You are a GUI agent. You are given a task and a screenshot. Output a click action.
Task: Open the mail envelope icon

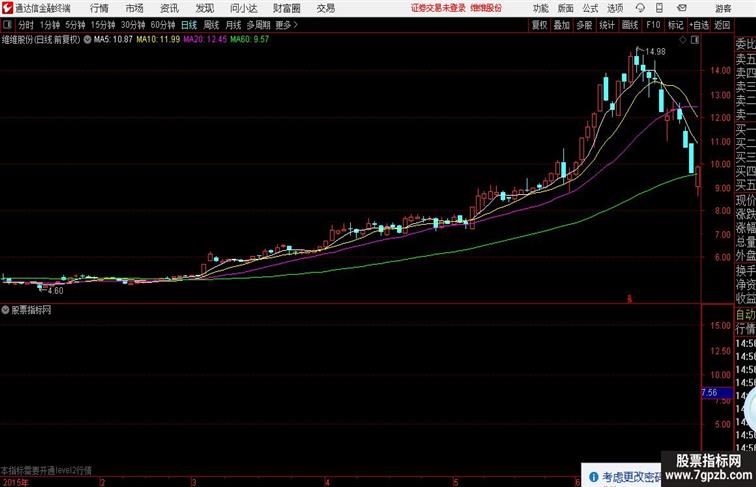[x=682, y=8]
